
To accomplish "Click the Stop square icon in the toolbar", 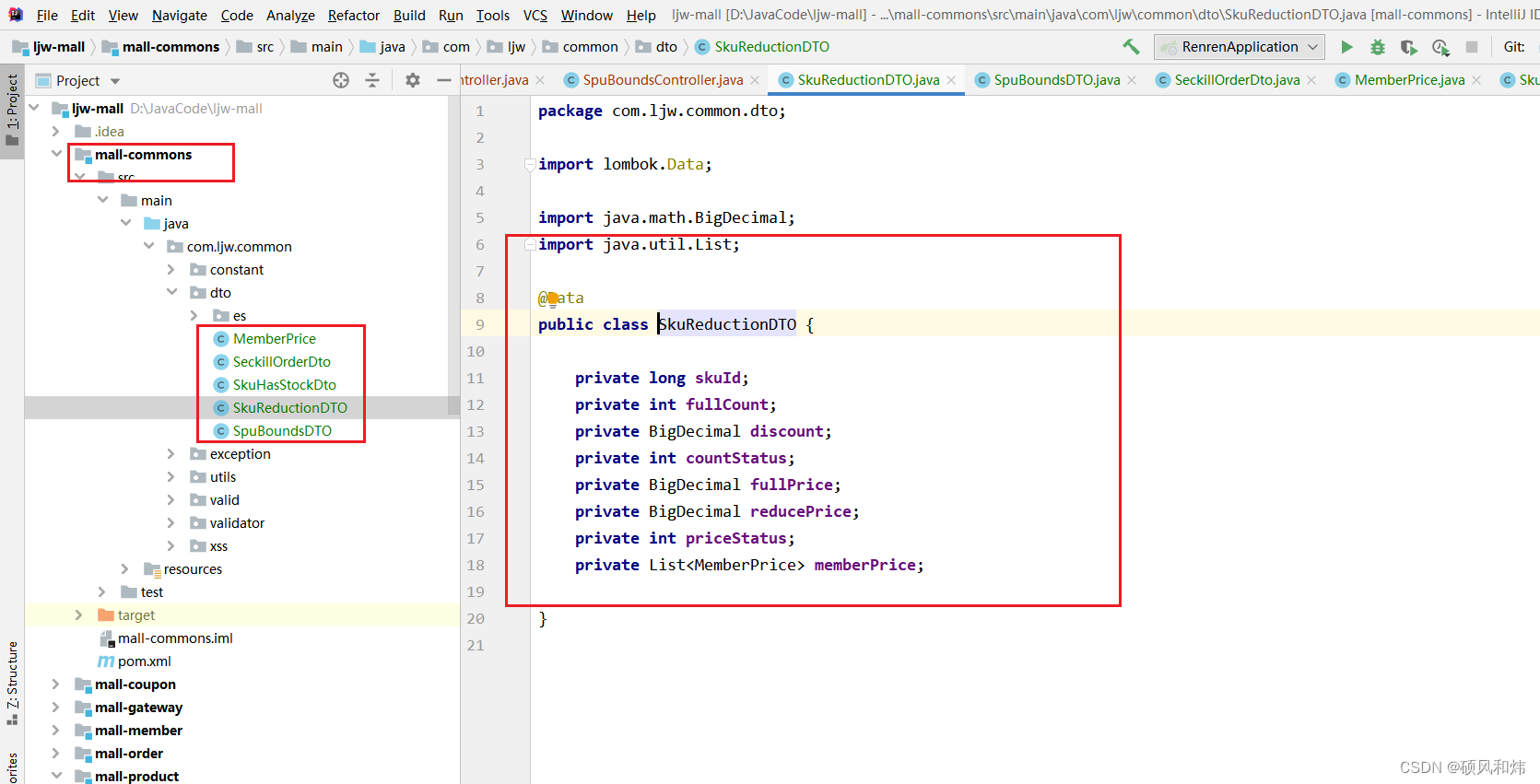I will [x=1472, y=47].
